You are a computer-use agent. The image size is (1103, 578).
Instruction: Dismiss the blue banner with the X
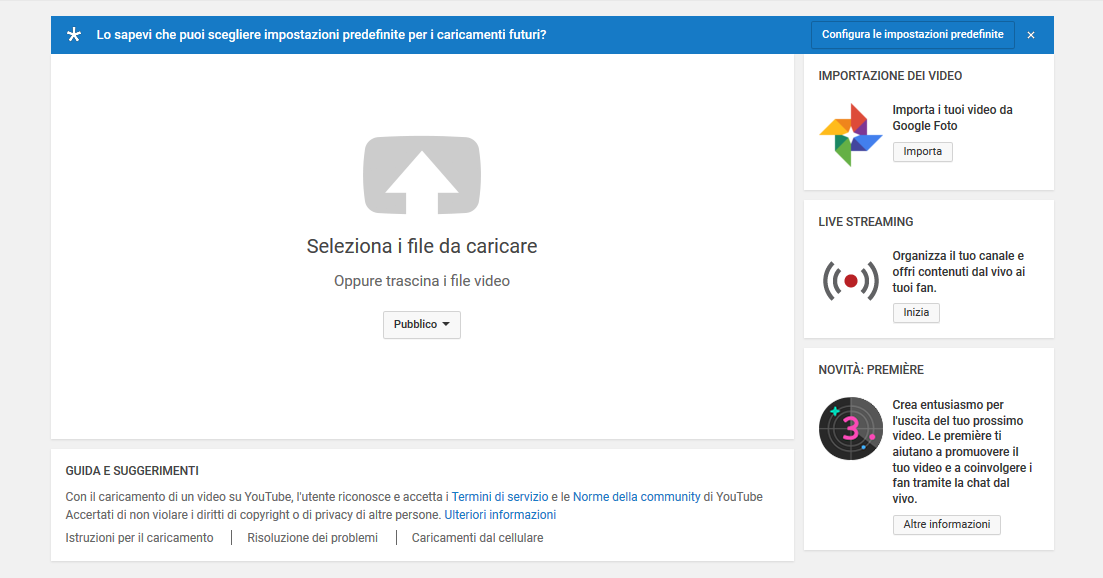1031,35
